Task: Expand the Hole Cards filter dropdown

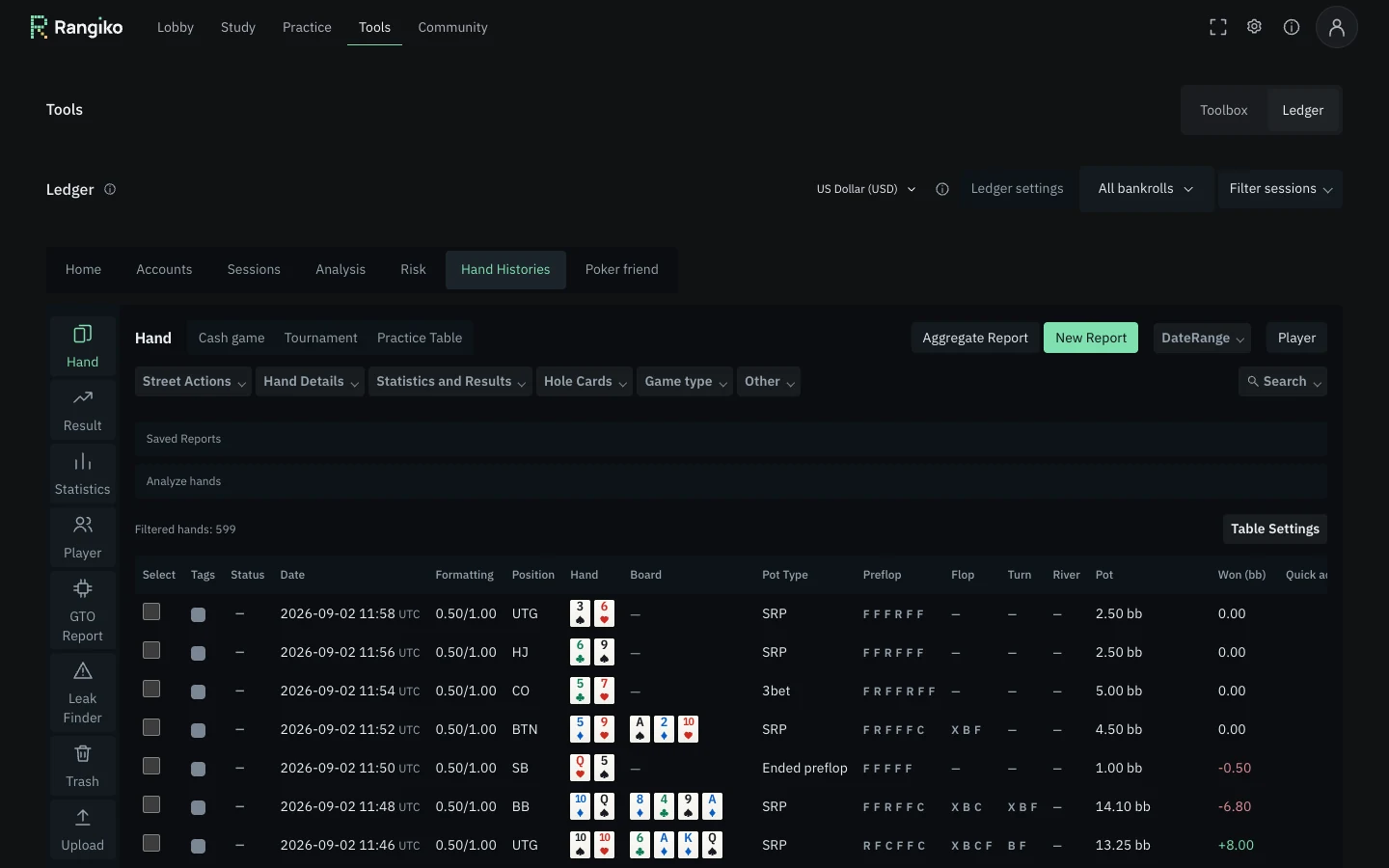Action: pos(585,382)
